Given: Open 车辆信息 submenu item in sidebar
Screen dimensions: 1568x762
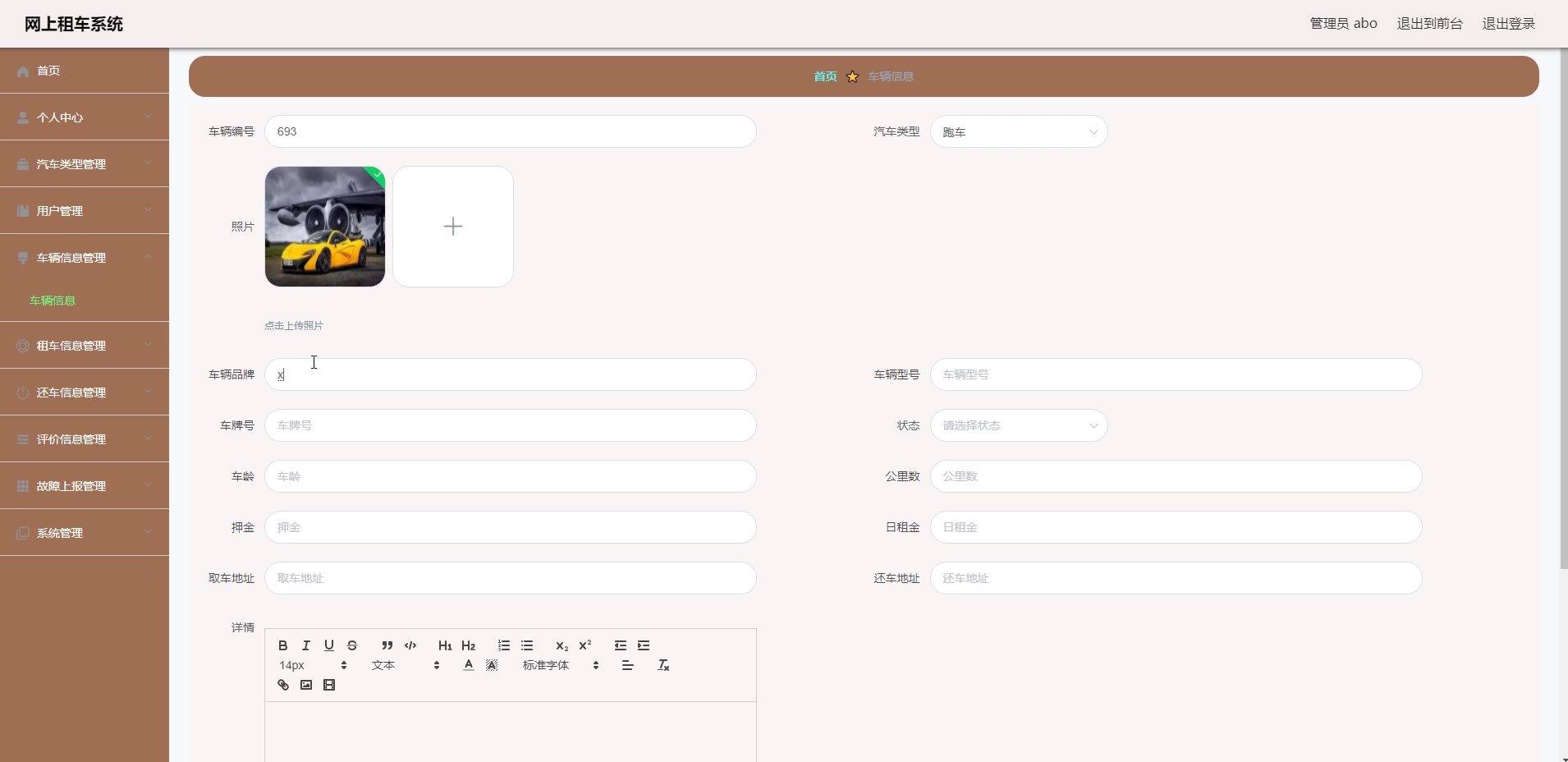Looking at the screenshot, I should [53, 301].
